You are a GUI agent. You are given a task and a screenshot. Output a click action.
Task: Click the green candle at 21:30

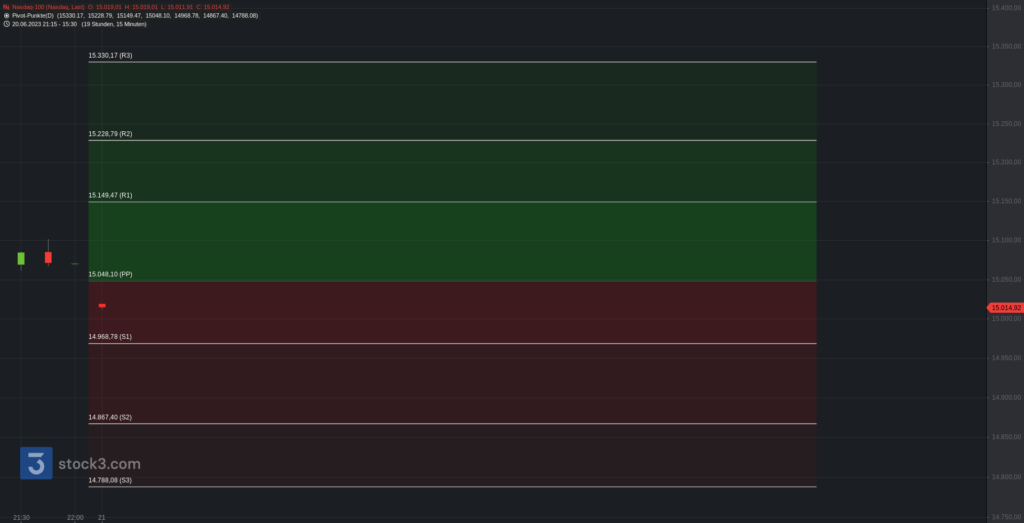[21, 259]
